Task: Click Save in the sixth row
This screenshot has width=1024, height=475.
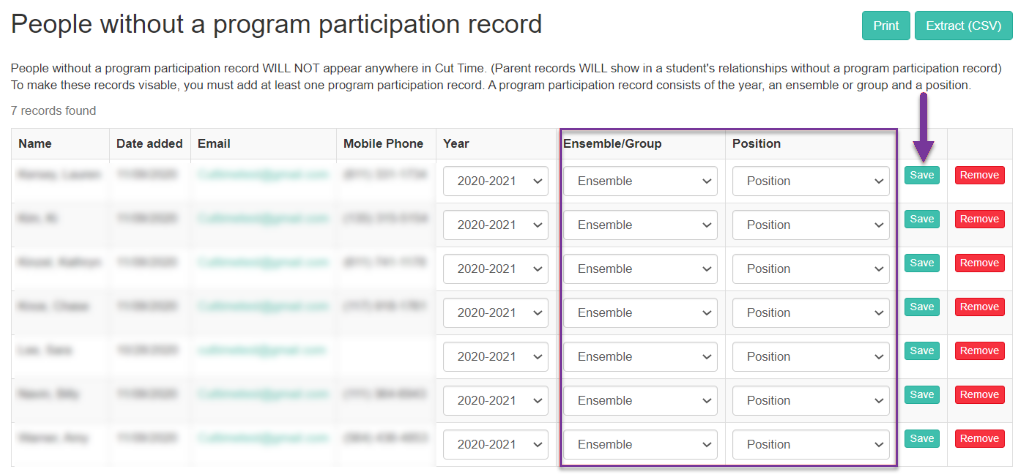Action: click(921, 395)
